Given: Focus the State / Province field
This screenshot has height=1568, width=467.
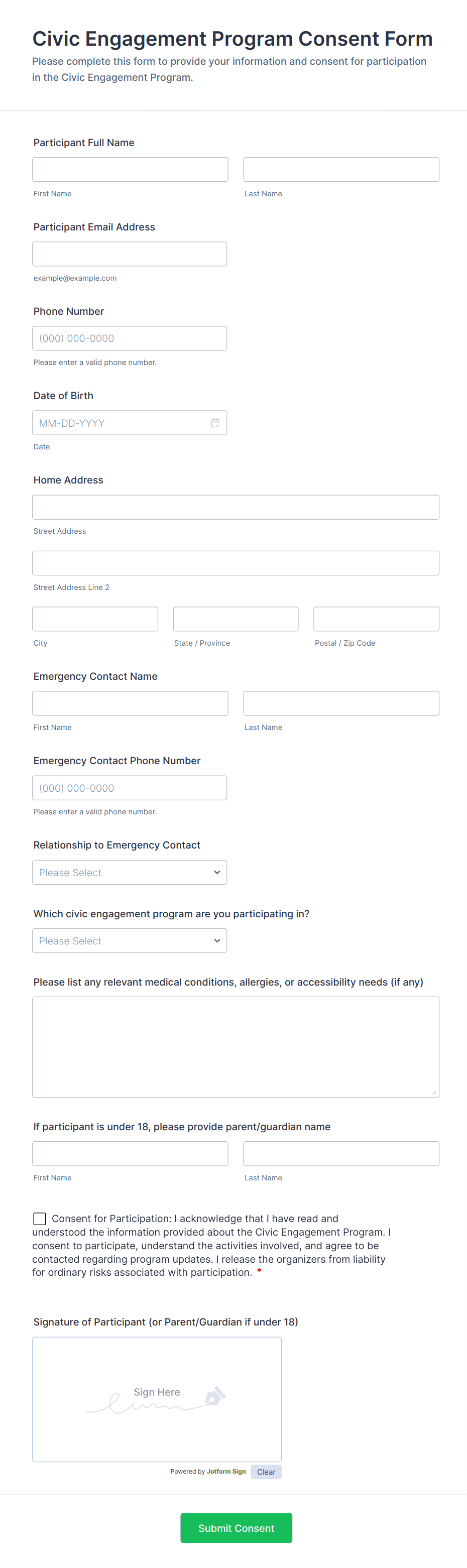Looking at the screenshot, I should pyautogui.click(x=236, y=619).
